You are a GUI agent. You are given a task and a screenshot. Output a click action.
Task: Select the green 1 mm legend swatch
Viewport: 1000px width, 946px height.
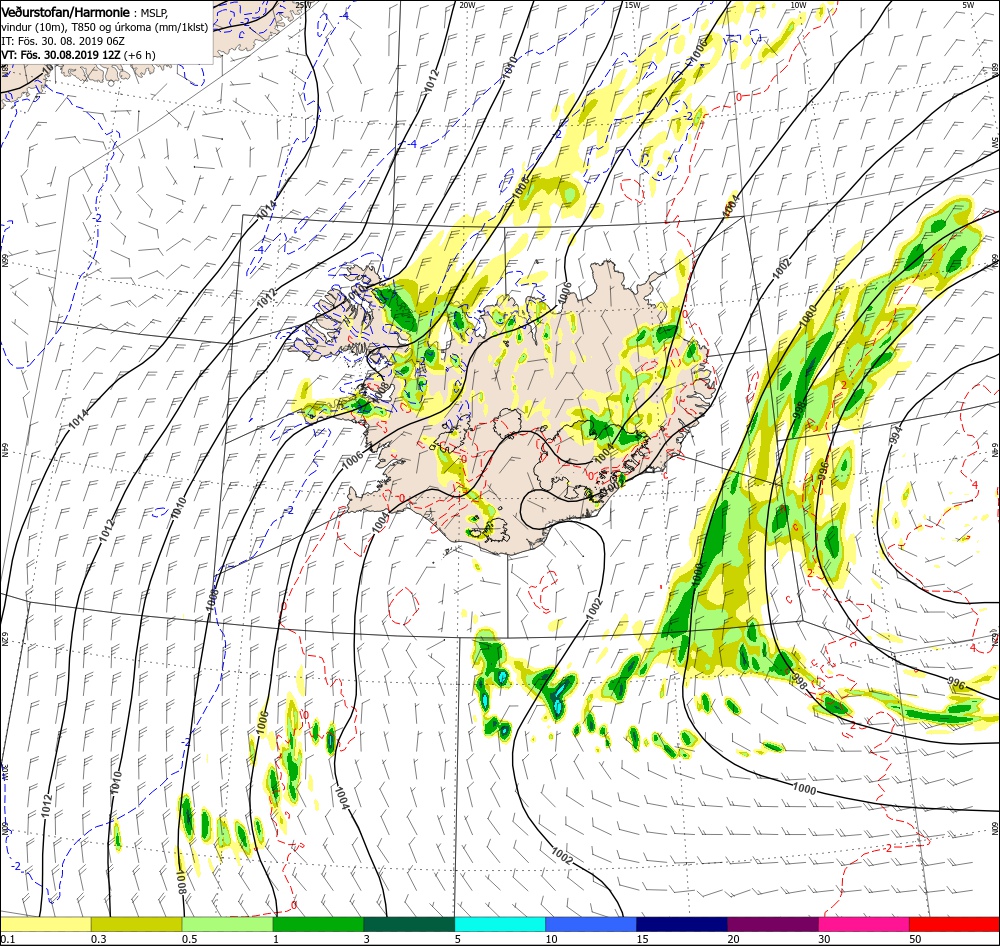click(318, 924)
